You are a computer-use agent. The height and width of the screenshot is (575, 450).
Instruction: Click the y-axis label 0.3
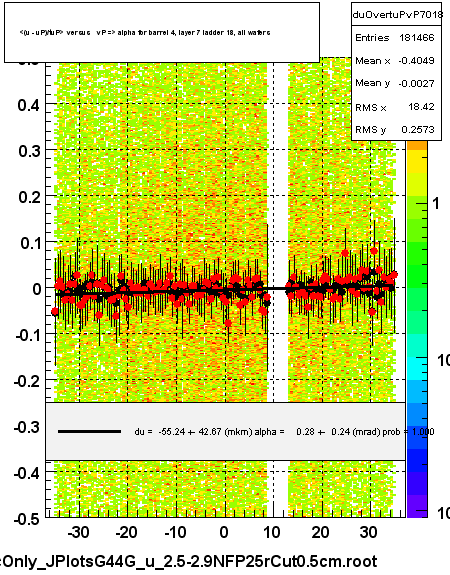(x=29, y=151)
